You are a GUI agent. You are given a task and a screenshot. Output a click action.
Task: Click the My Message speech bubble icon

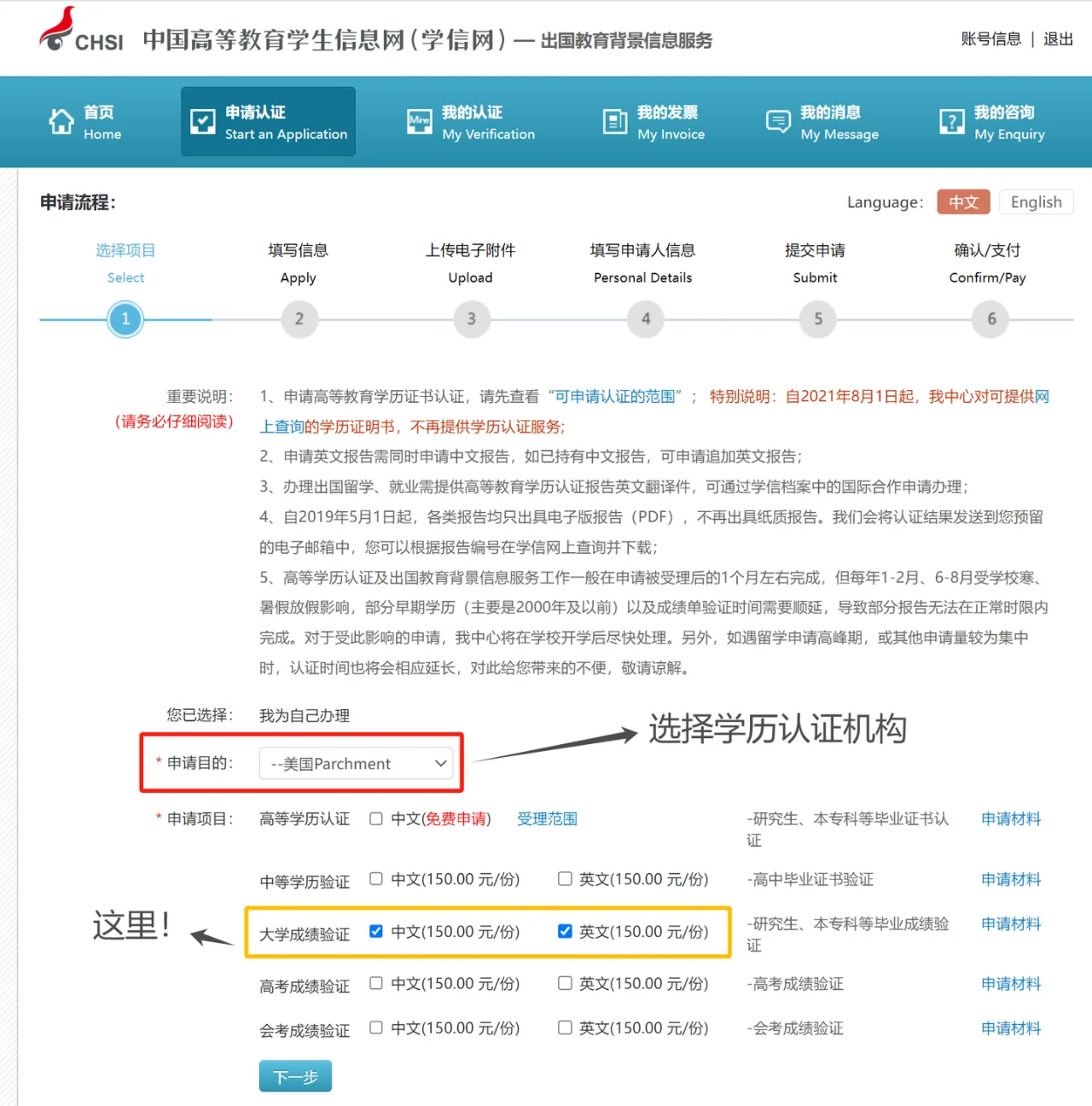778,122
